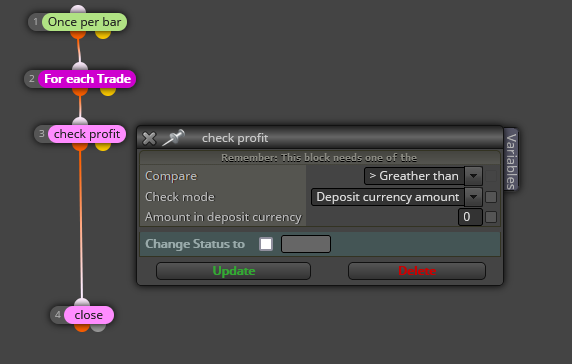The width and height of the screenshot is (572, 364).
Task: Click orange output connector of close block
Action: (x=82, y=328)
